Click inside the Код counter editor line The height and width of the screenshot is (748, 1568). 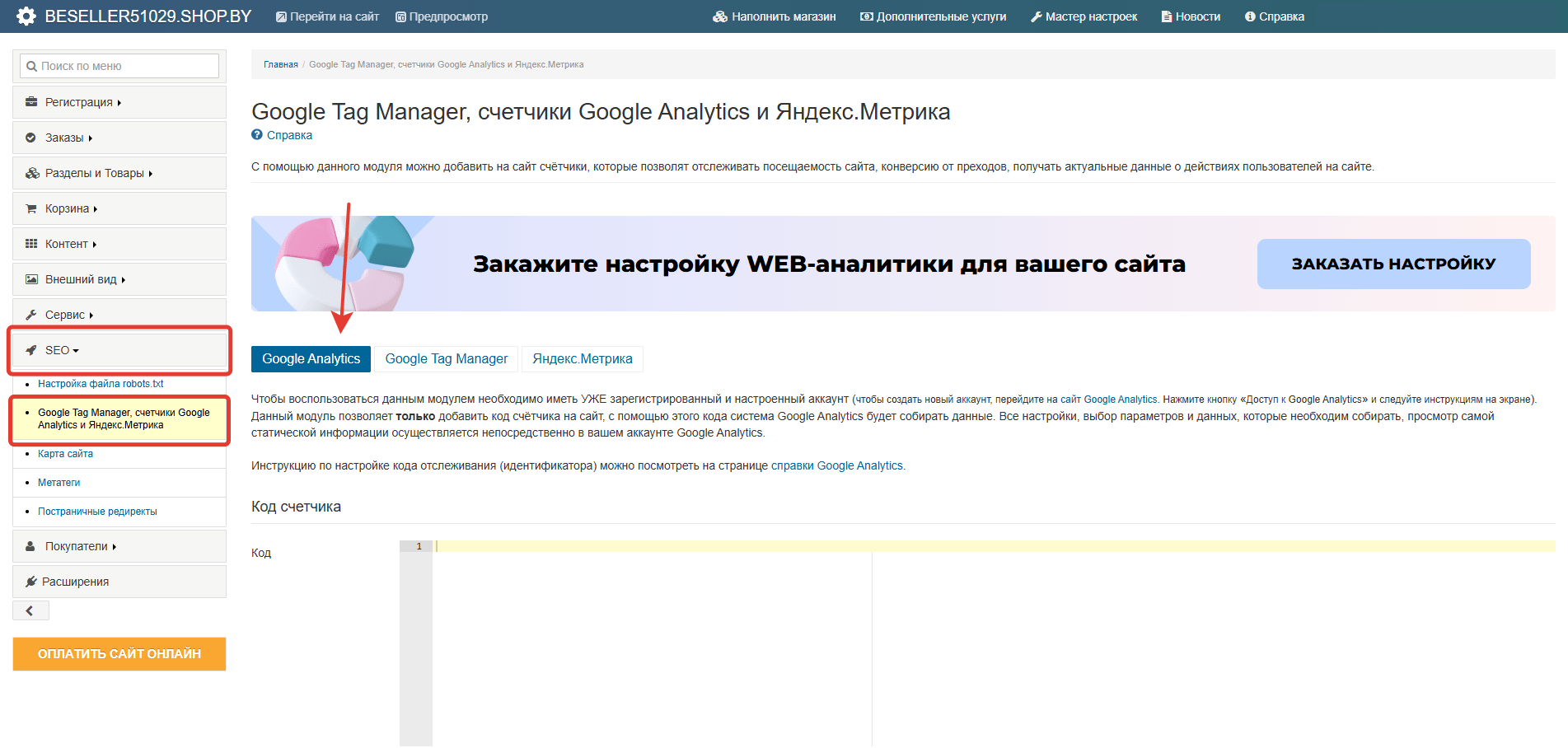point(989,546)
